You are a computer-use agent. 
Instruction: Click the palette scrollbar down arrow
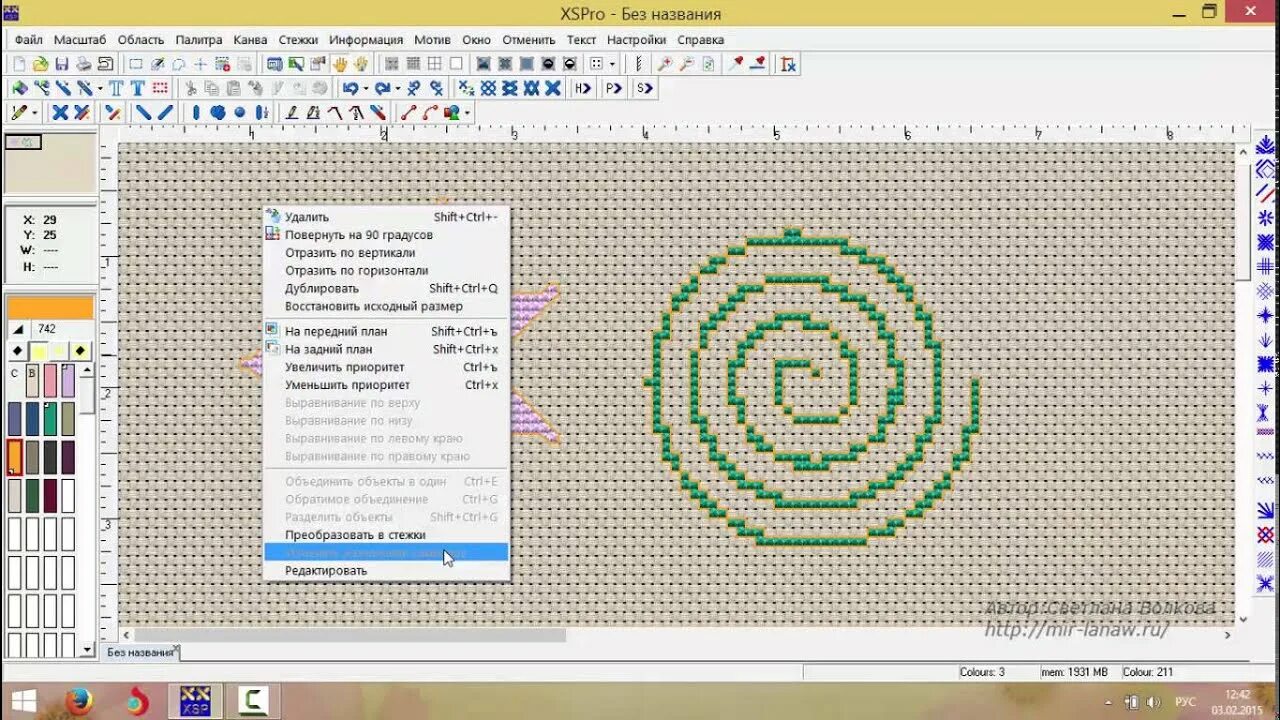click(x=88, y=651)
